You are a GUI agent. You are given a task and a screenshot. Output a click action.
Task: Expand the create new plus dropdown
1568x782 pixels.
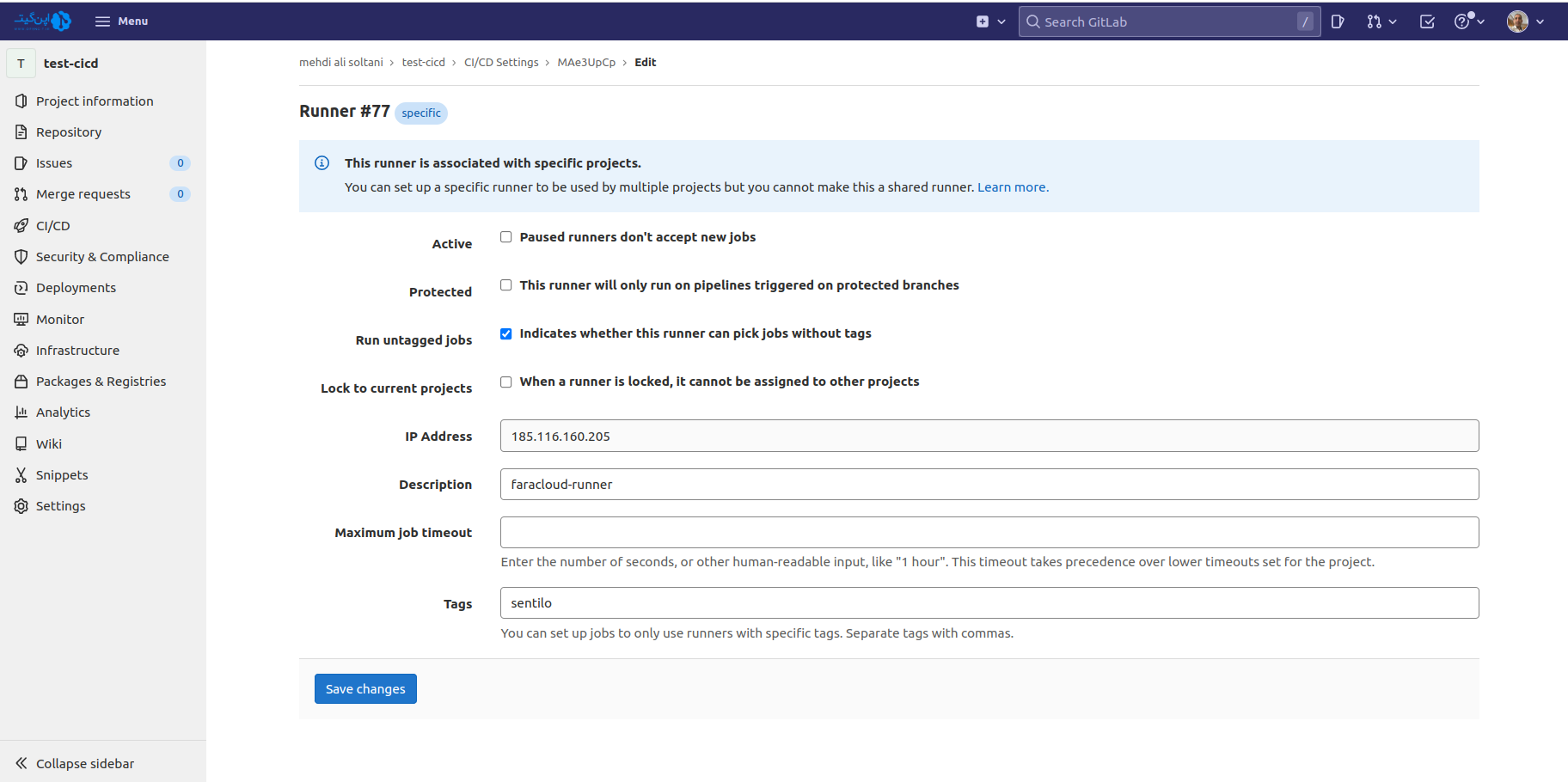pyautogui.click(x=990, y=21)
